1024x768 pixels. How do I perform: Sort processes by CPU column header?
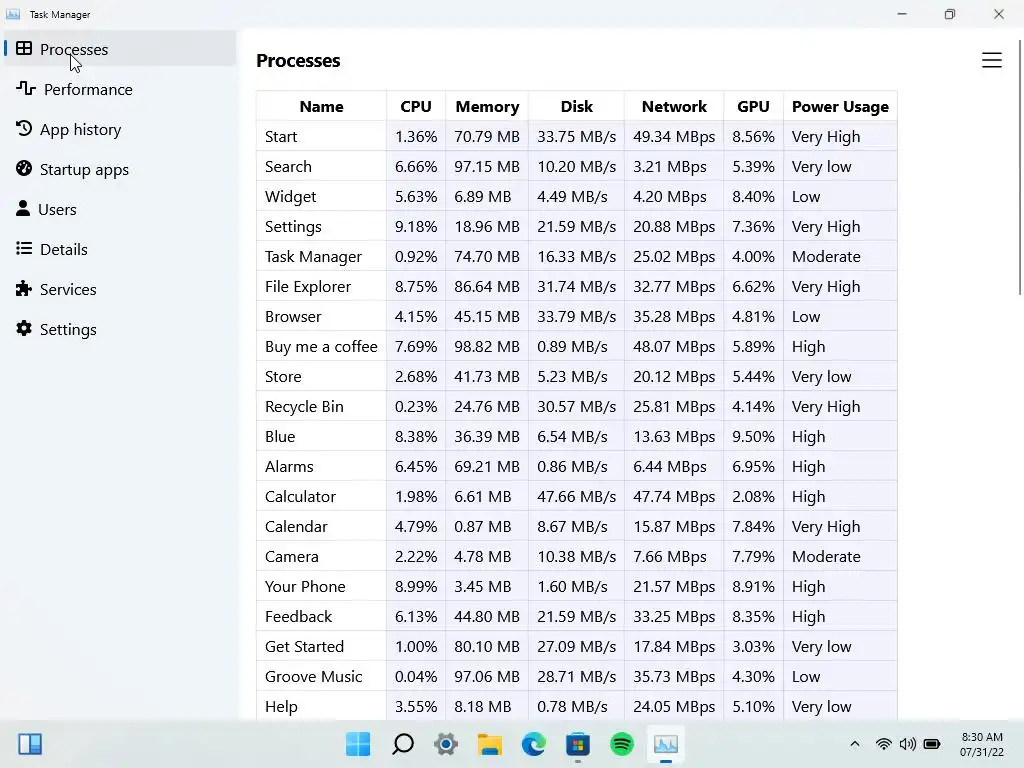(416, 106)
